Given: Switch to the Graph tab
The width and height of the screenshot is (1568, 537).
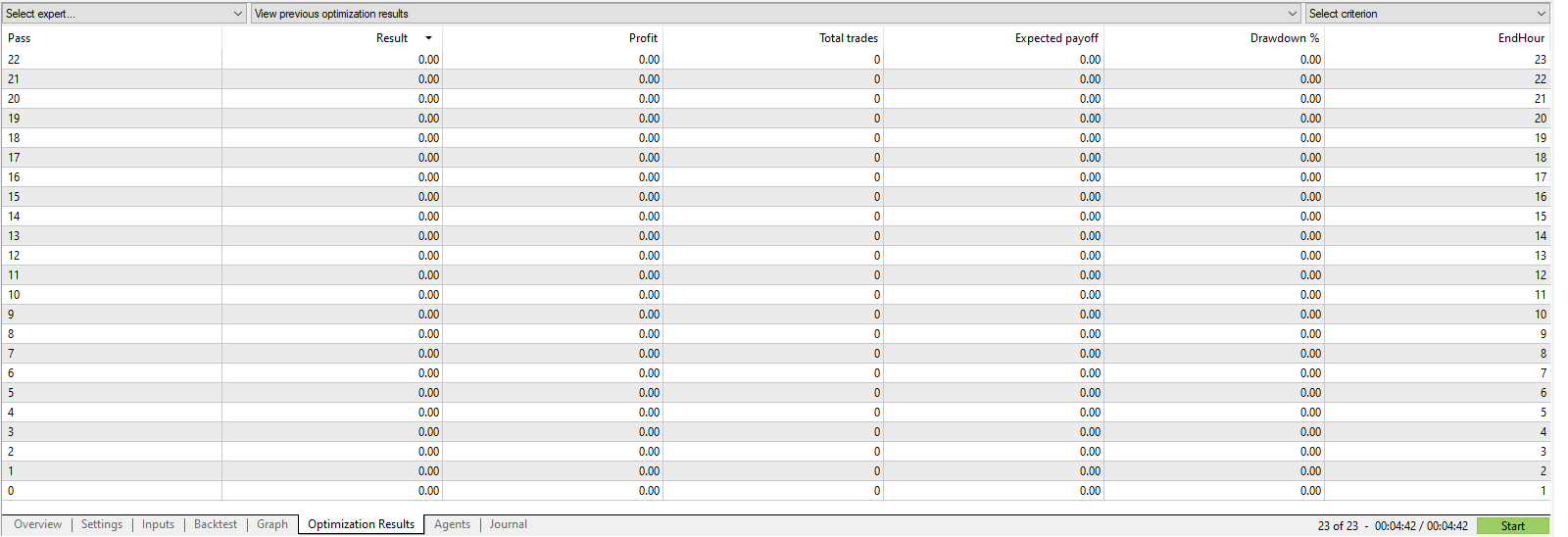Looking at the screenshot, I should point(272,524).
